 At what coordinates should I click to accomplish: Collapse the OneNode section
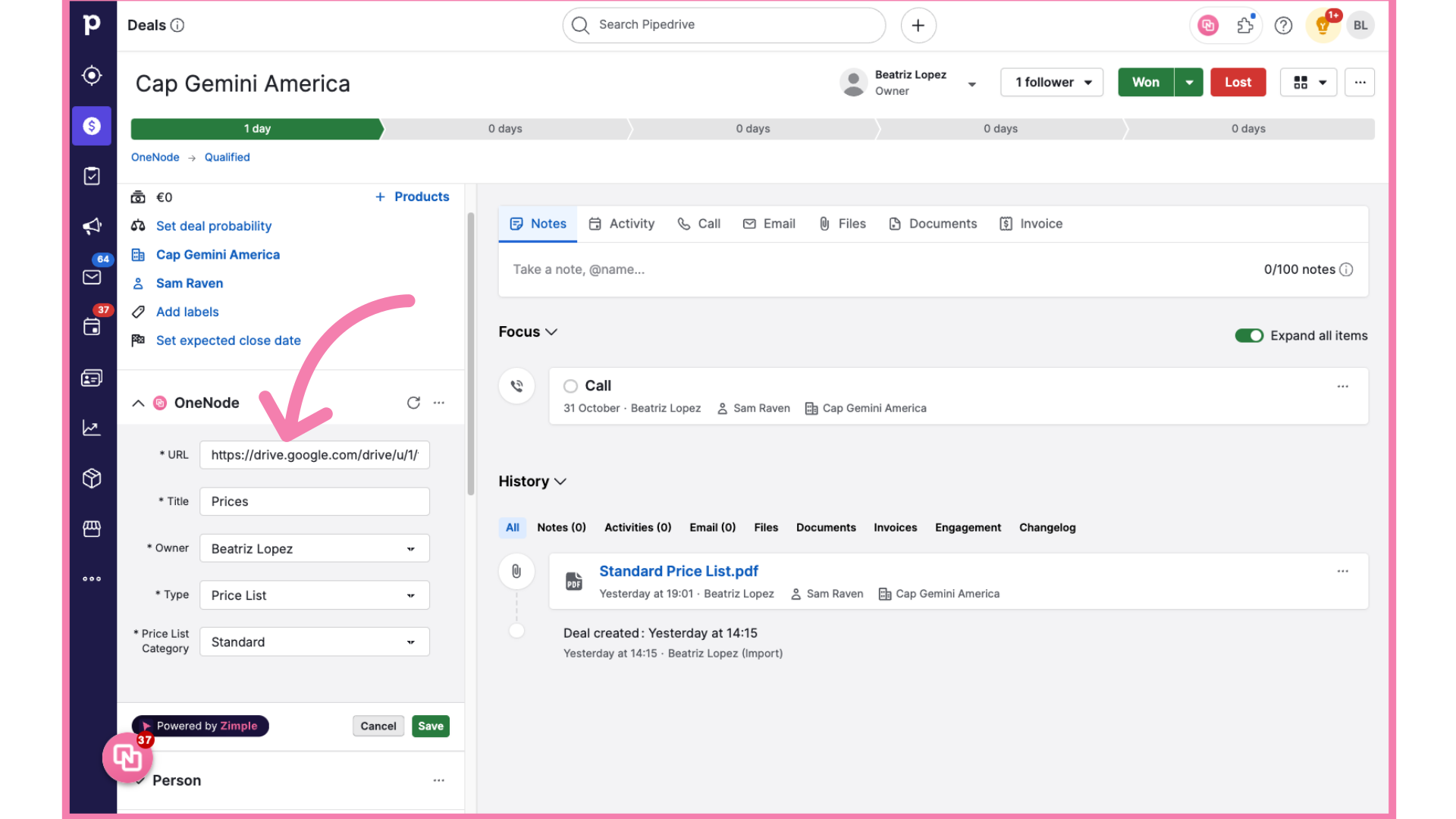pyautogui.click(x=138, y=403)
